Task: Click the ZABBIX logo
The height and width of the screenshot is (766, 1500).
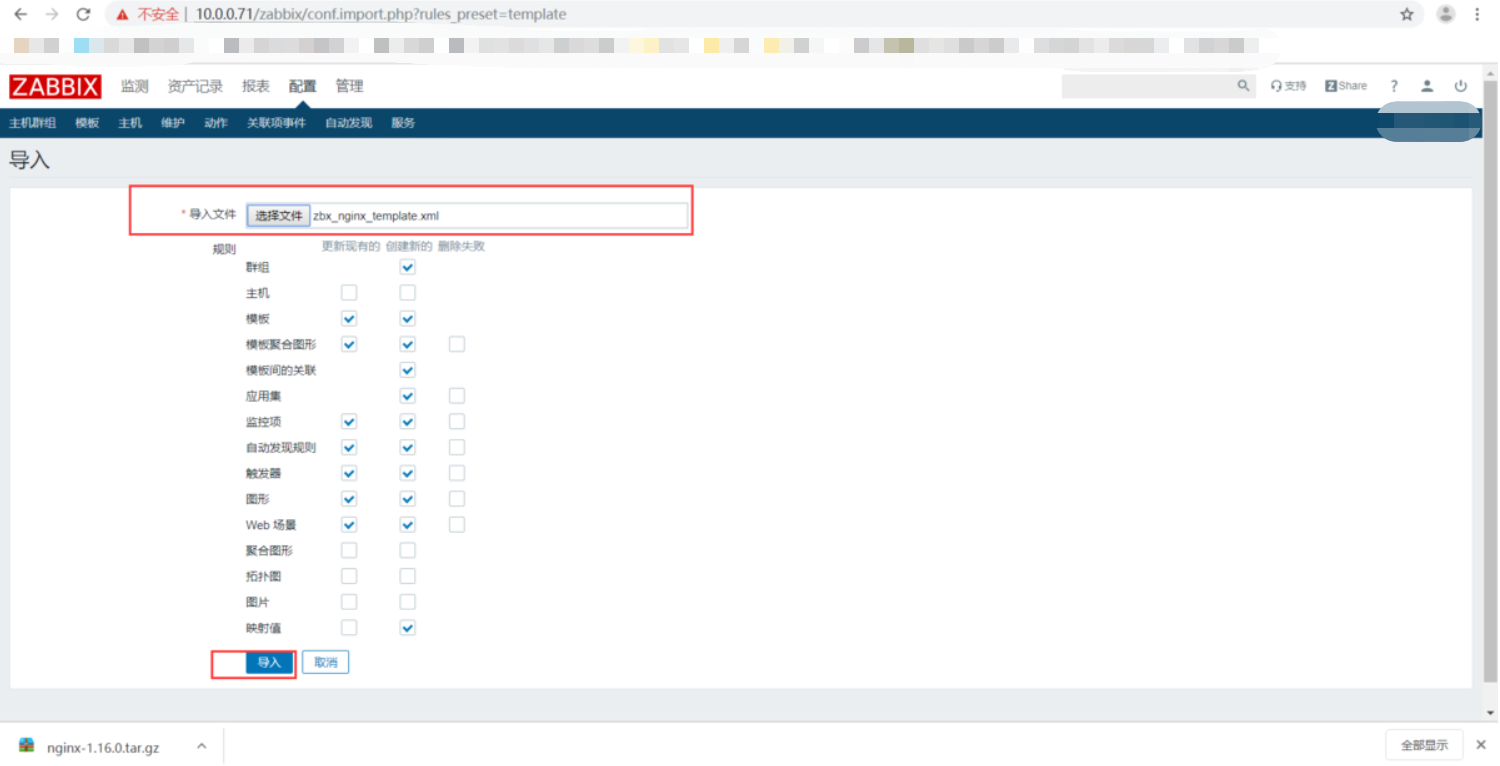Action: [x=55, y=87]
